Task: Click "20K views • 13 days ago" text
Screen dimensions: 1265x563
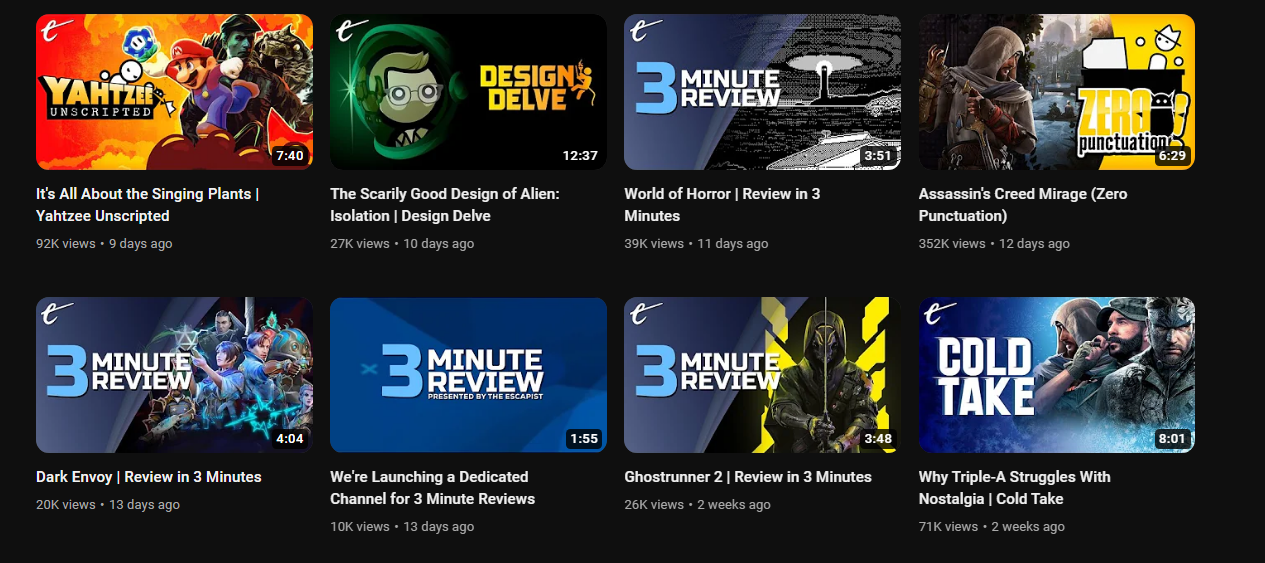Action: (x=108, y=505)
